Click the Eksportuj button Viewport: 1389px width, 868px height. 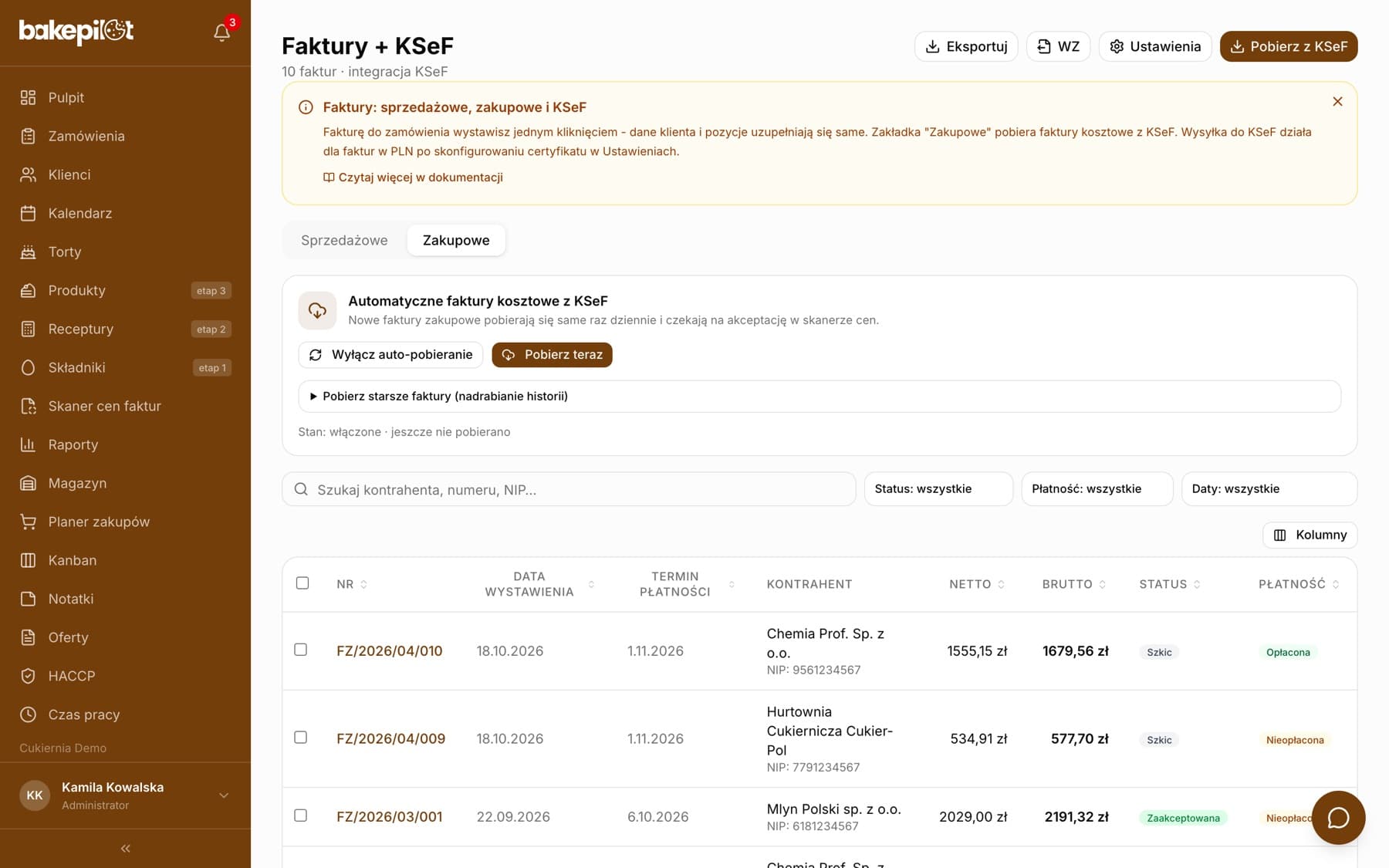tap(966, 46)
